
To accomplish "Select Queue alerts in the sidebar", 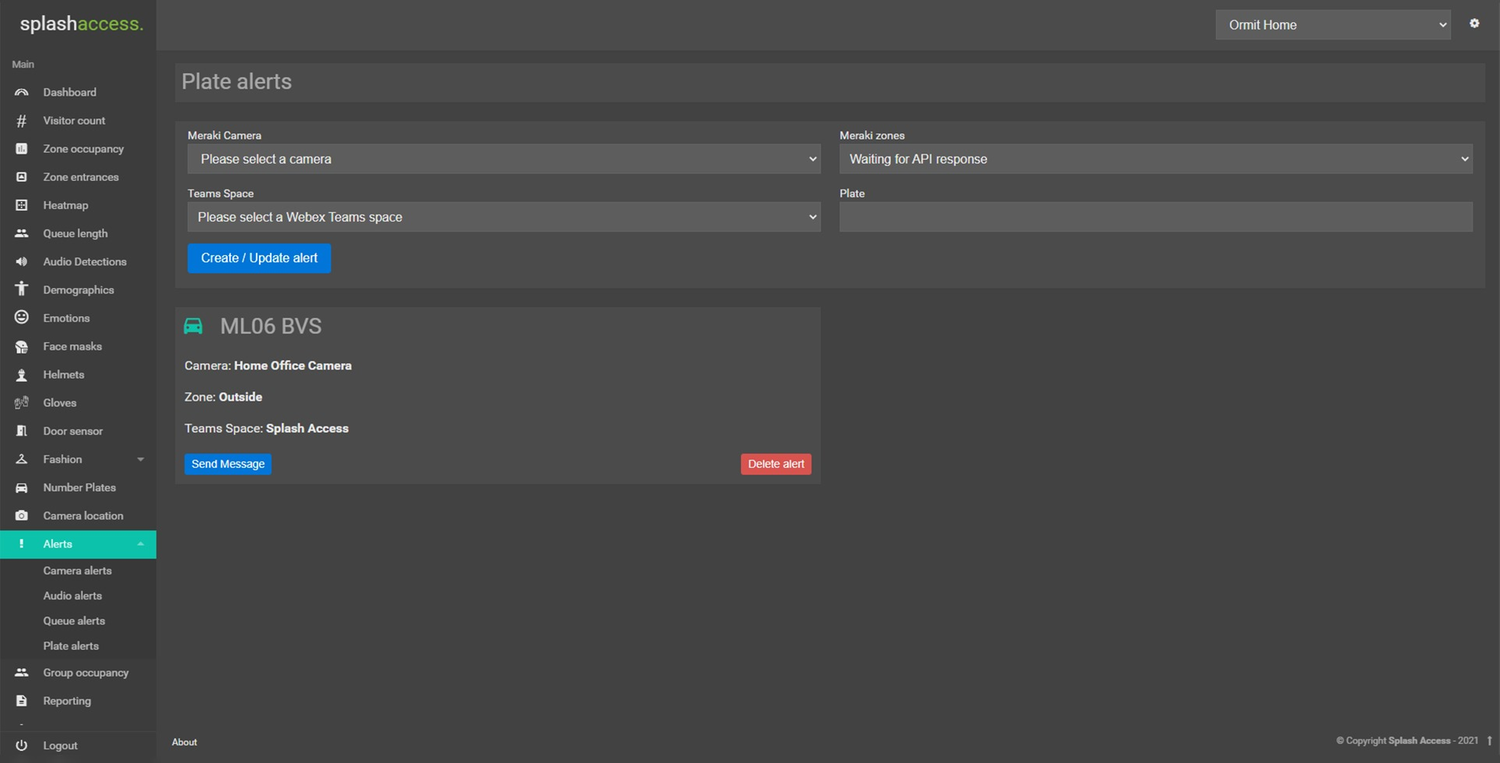I will click(73, 620).
